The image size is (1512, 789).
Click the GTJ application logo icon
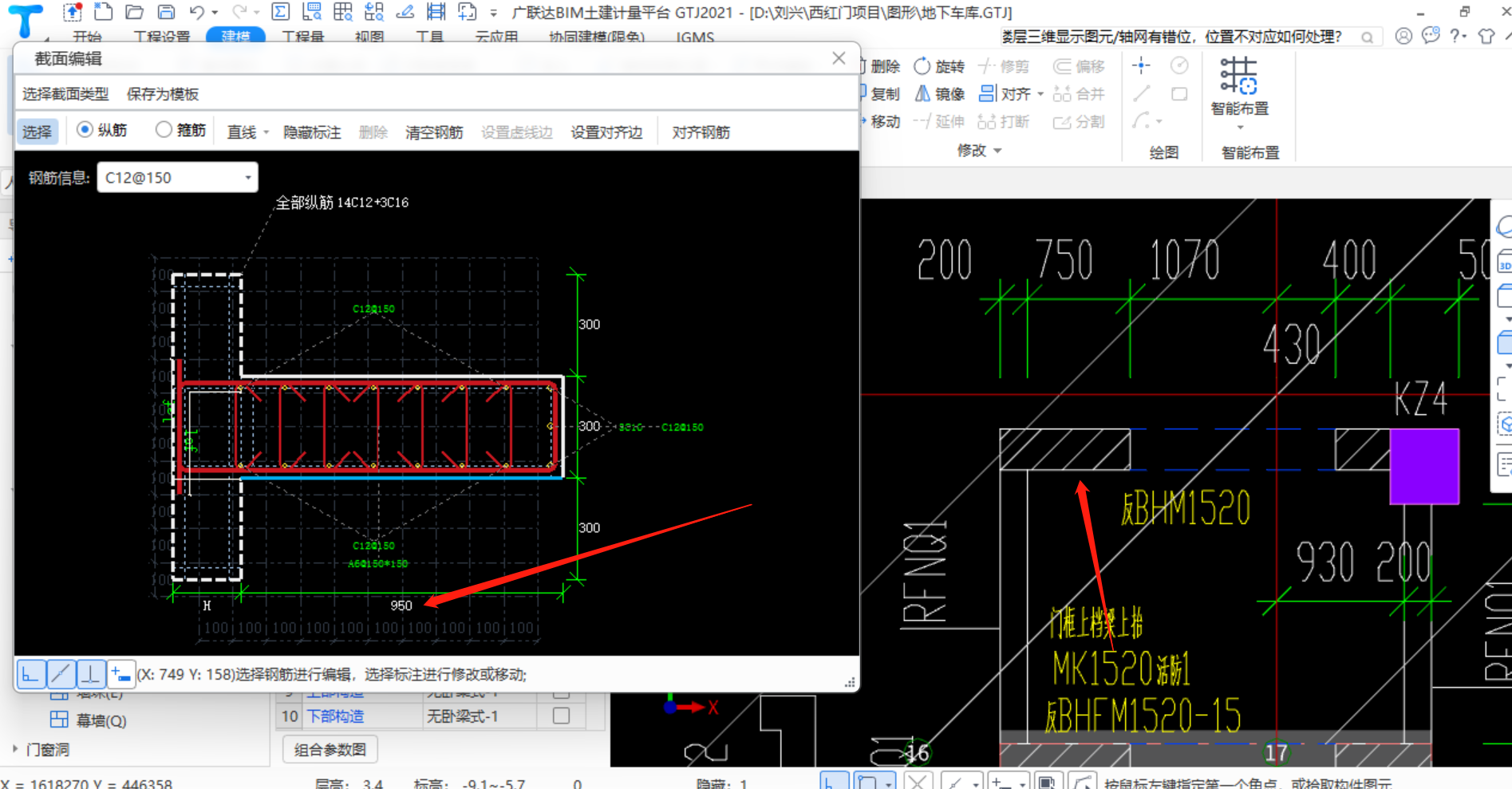point(26,20)
